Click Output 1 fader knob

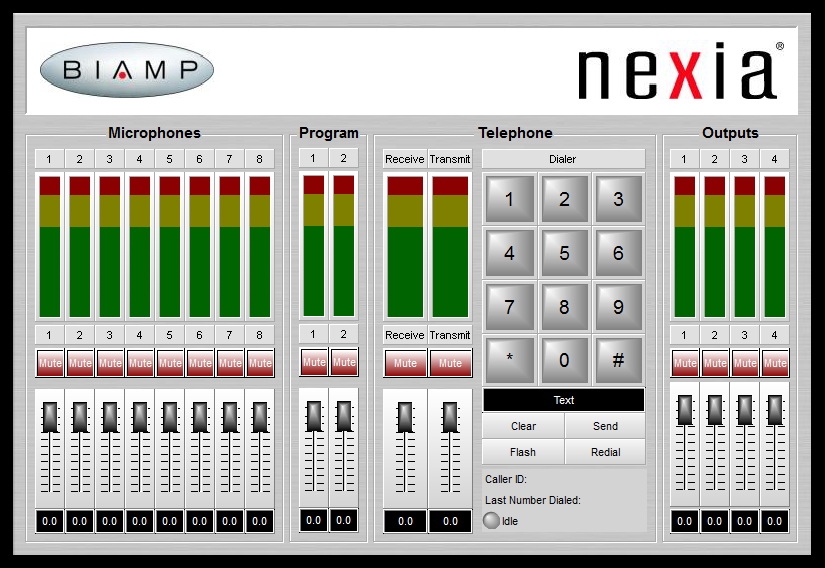coord(685,410)
